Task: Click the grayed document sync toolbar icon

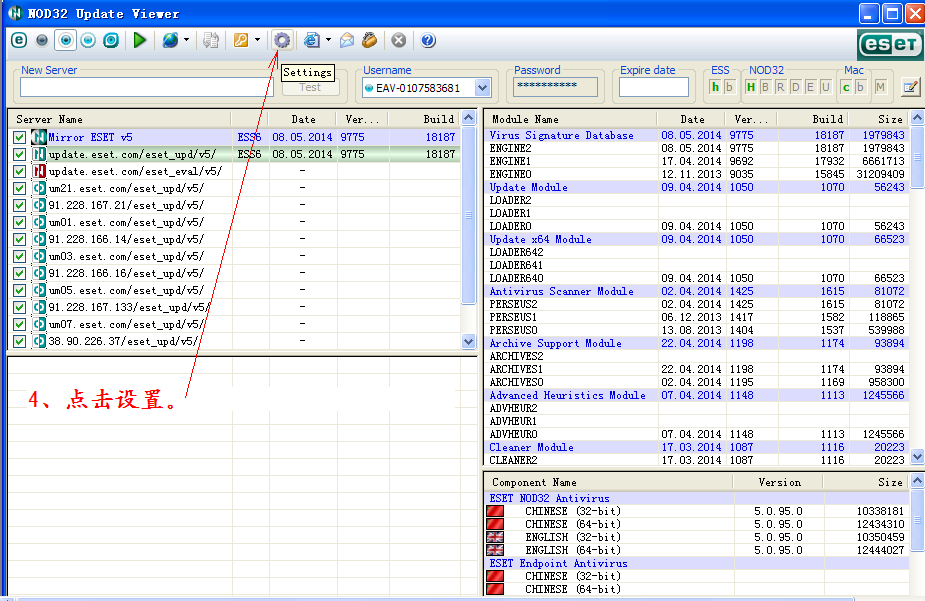Action: (x=211, y=40)
